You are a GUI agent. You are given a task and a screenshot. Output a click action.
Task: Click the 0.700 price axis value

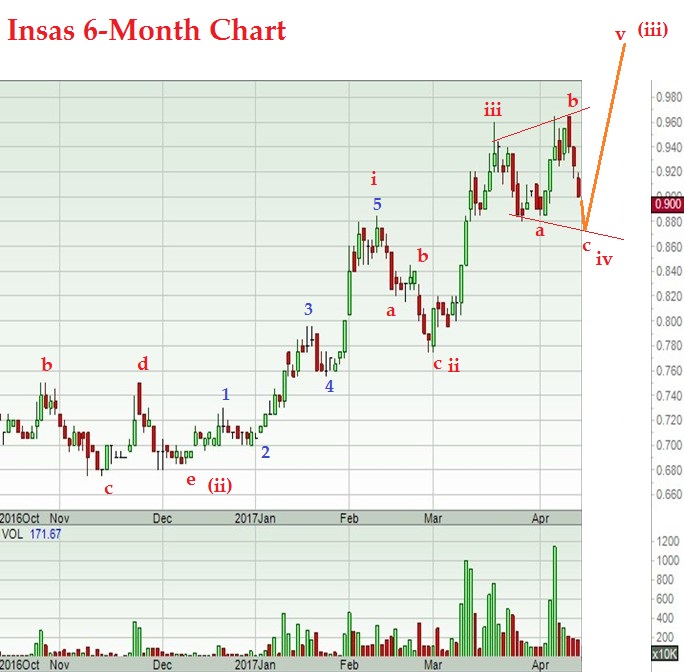click(x=669, y=446)
